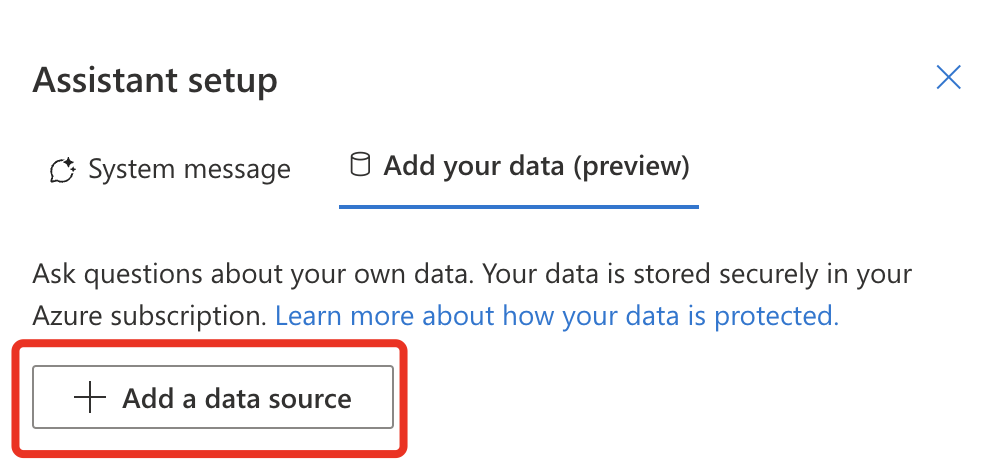Viewport: 1002px width, 466px height.
Task: Click the blue underline beneath Add your data tab
Action: pos(519,206)
